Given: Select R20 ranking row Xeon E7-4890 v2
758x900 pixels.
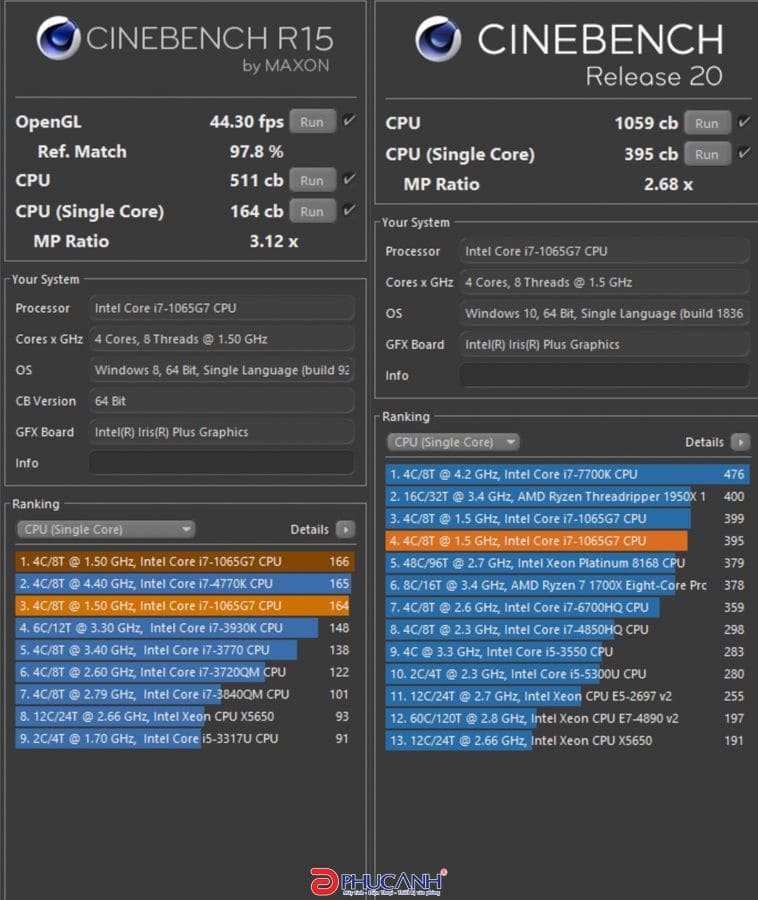Looking at the screenshot, I should [567, 718].
